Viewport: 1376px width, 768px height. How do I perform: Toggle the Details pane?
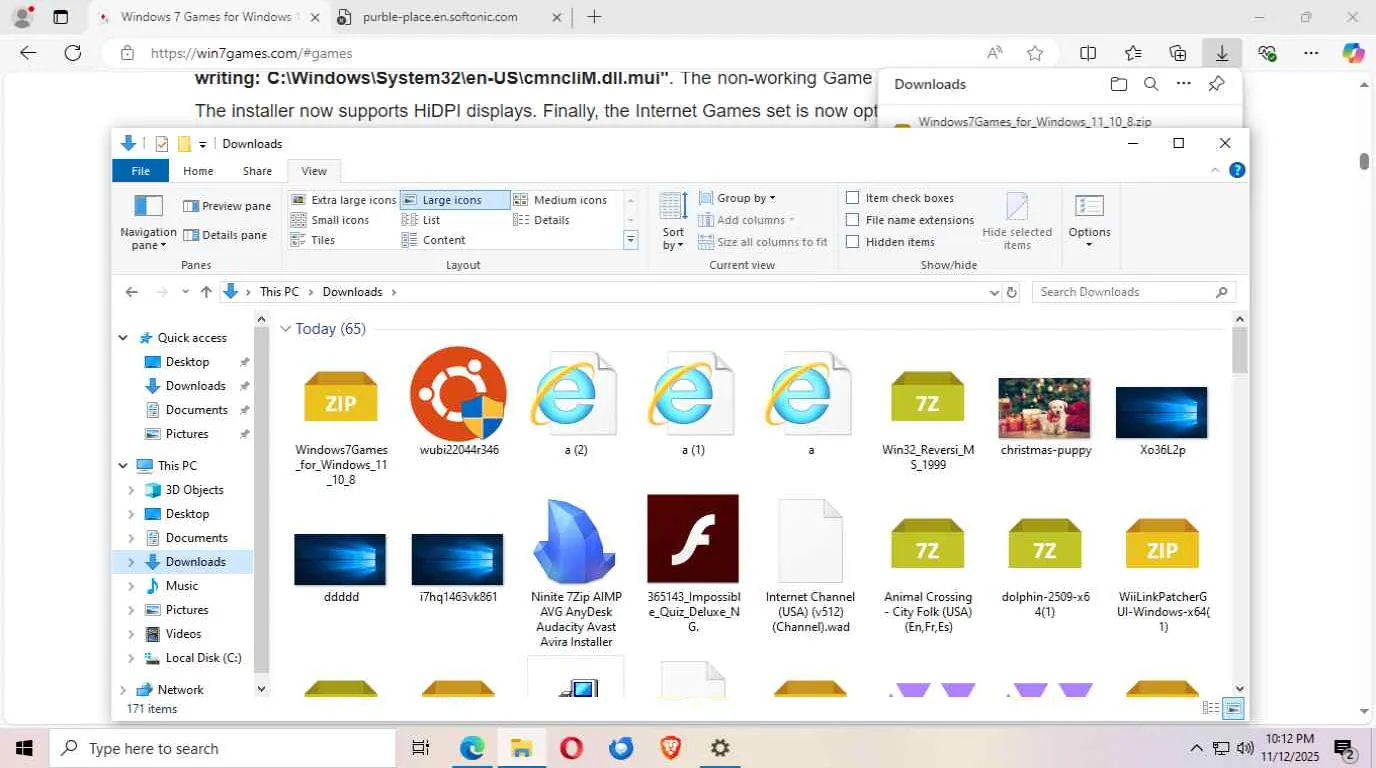(227, 235)
